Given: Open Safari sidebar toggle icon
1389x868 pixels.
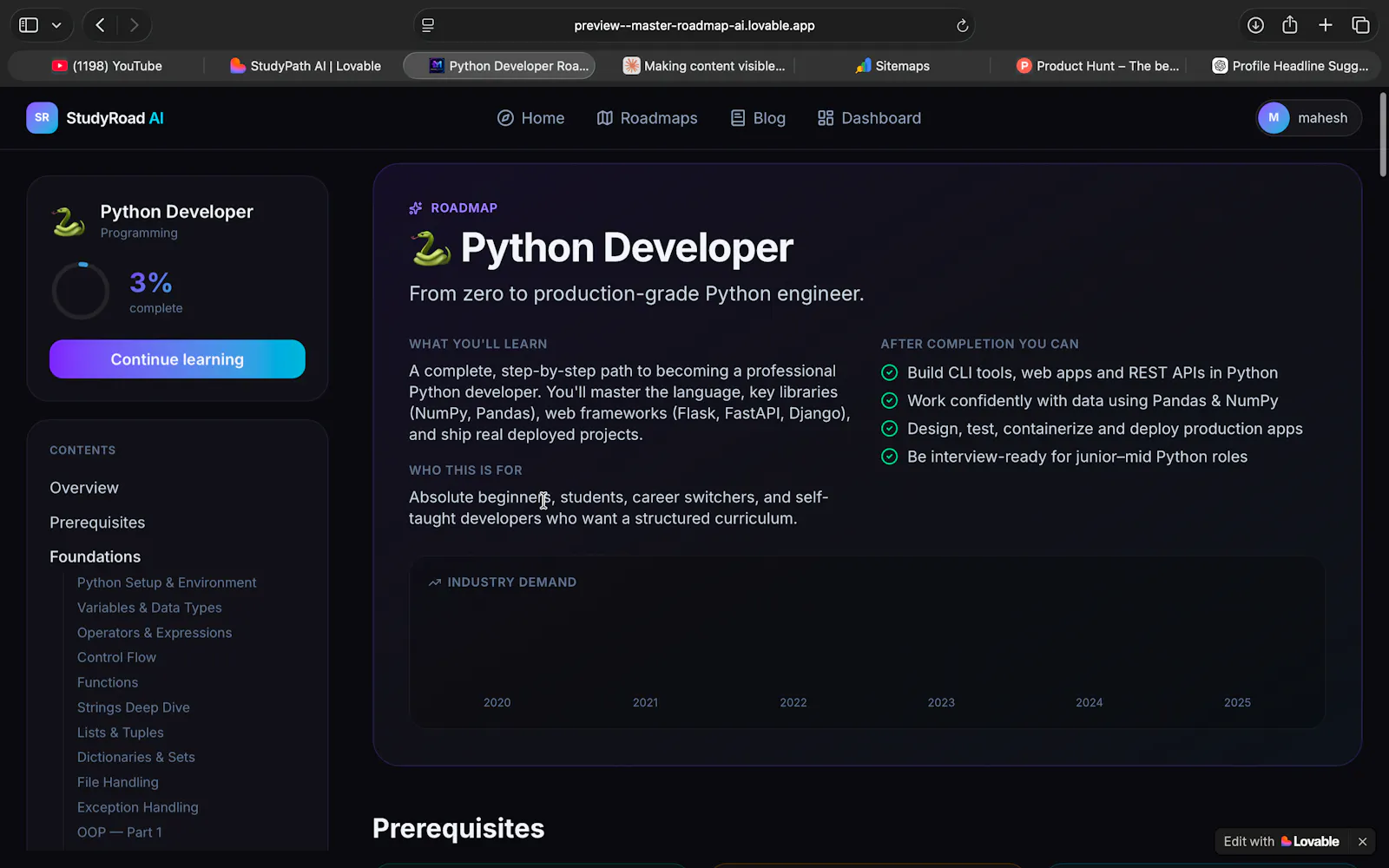Looking at the screenshot, I should click(29, 25).
